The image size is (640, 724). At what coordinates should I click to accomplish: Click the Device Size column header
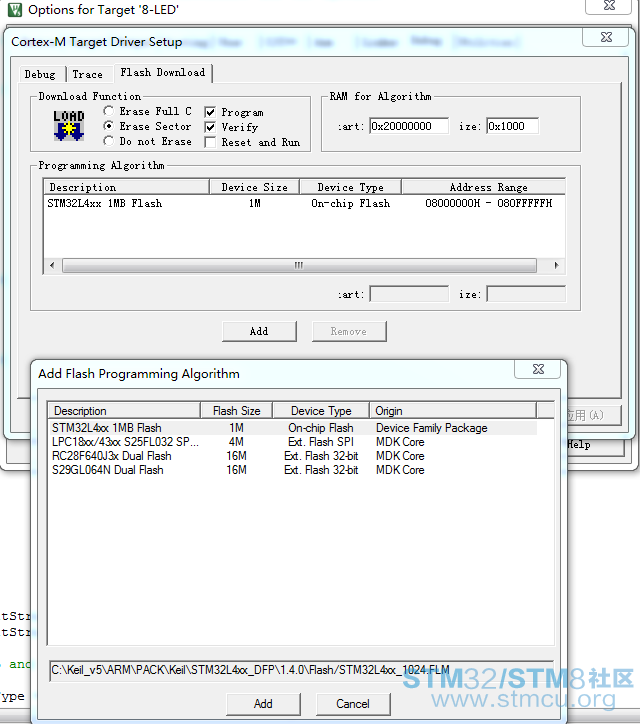tap(254, 187)
